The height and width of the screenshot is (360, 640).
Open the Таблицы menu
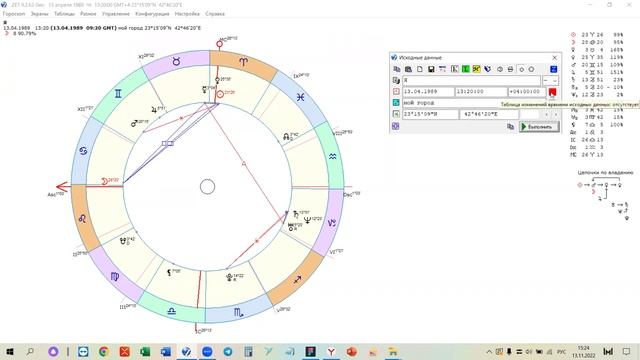point(64,13)
